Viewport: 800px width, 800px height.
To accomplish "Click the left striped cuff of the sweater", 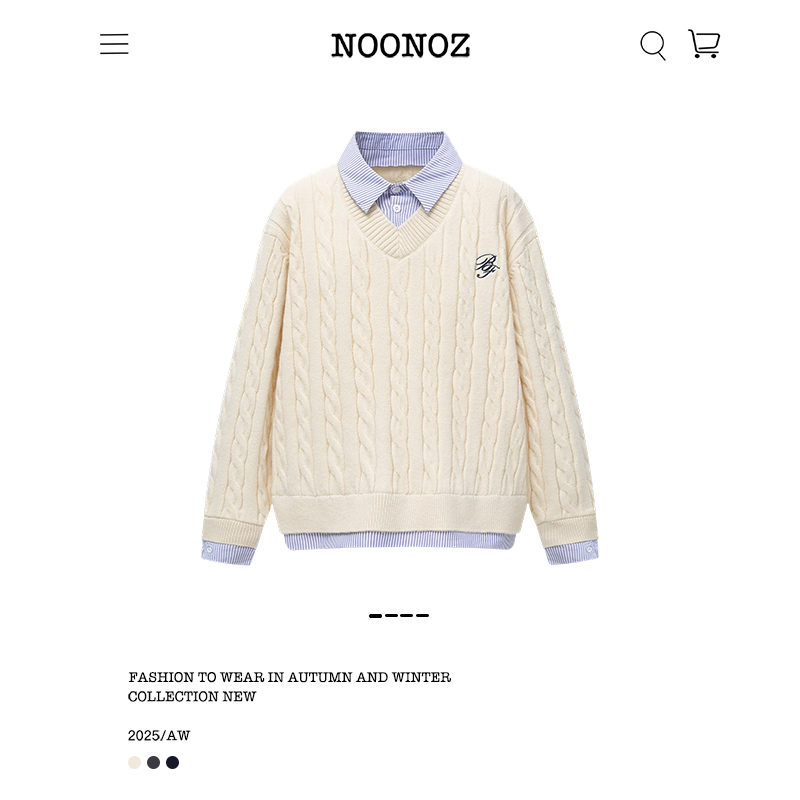I will (x=228, y=553).
